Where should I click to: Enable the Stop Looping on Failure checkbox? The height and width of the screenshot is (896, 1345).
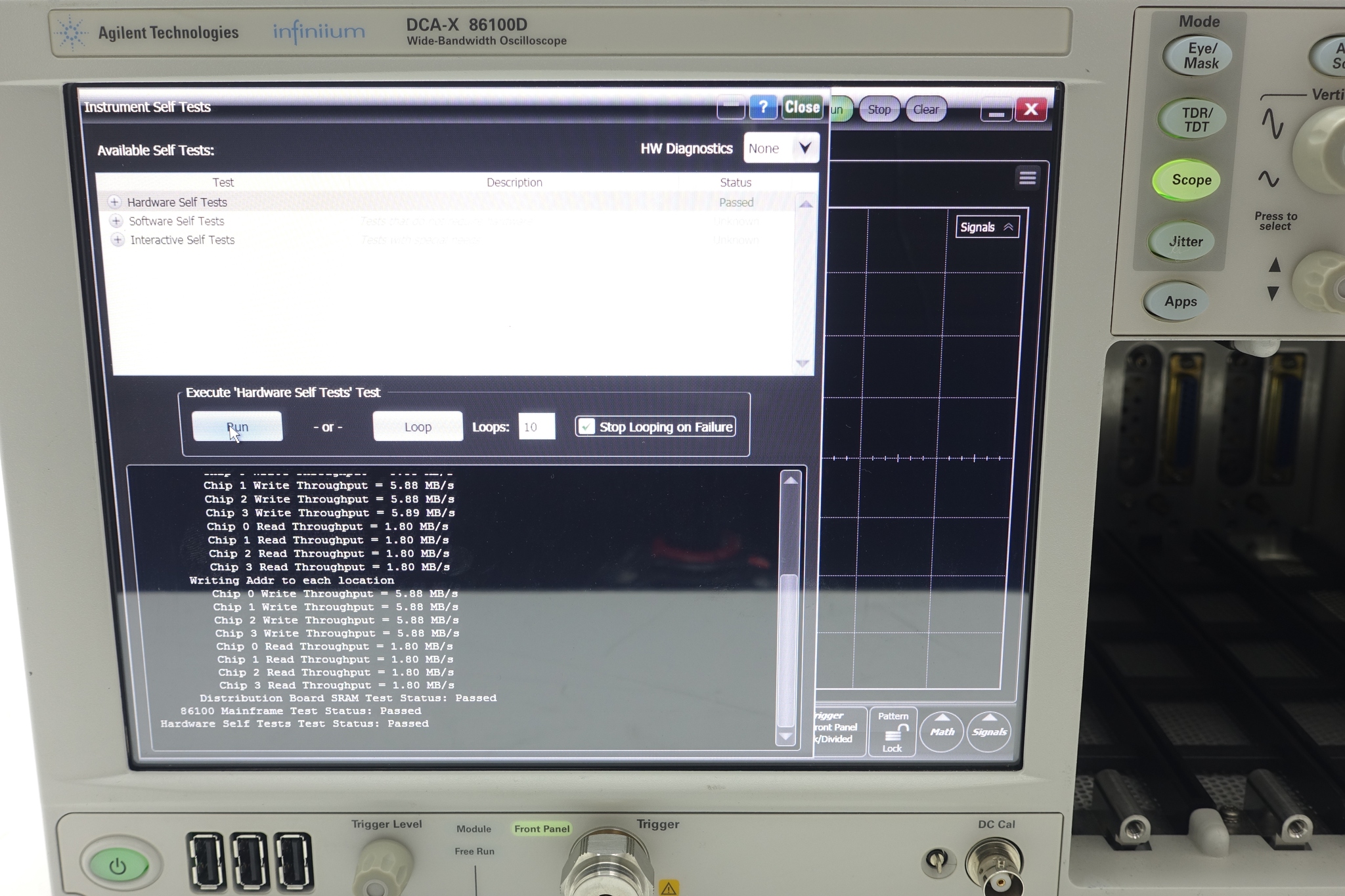point(586,427)
